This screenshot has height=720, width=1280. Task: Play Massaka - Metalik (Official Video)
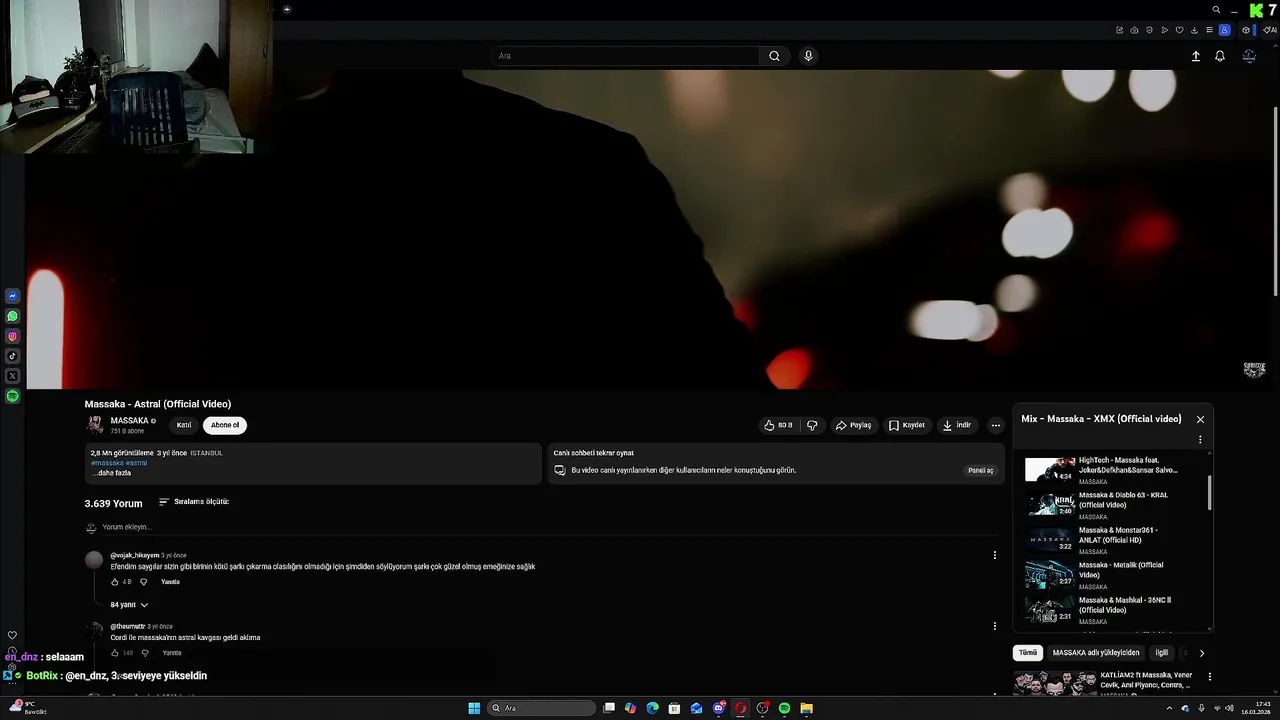[x=1050, y=574]
